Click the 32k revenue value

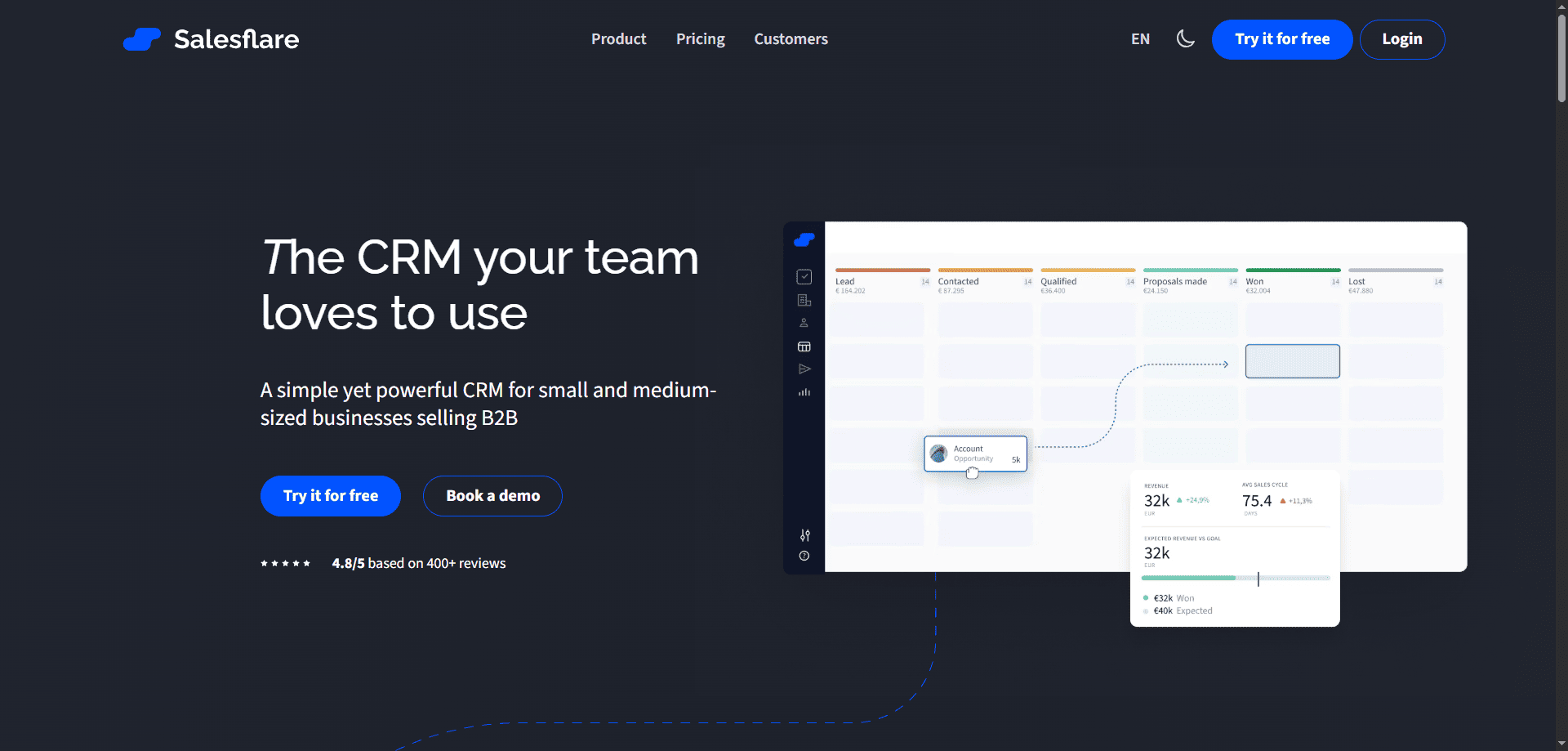tap(1156, 501)
